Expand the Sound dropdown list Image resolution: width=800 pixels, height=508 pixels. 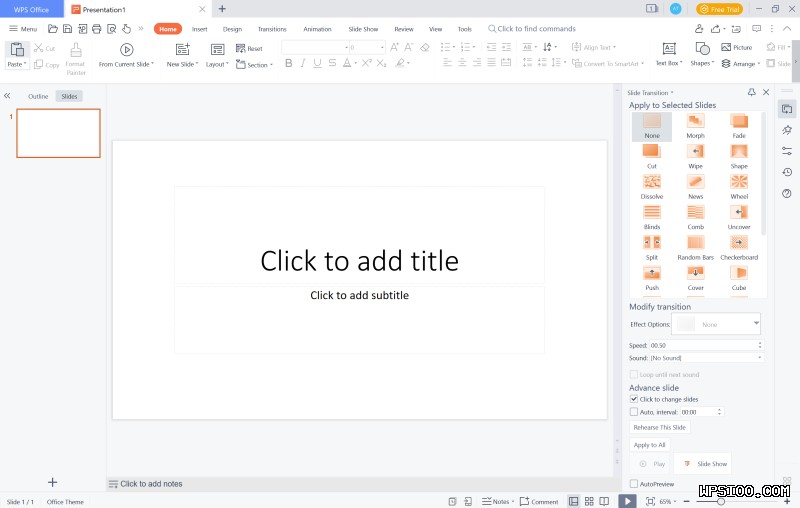pyautogui.click(x=706, y=357)
